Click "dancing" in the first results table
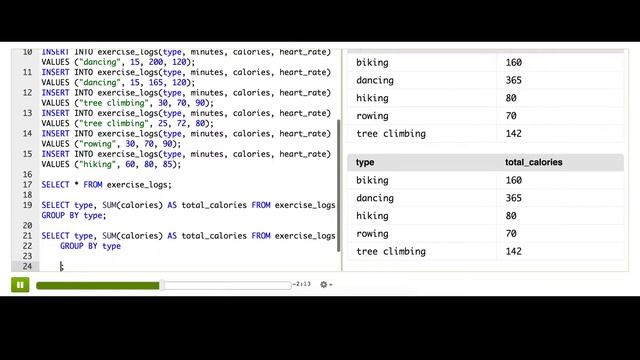This screenshot has height=360, width=640. 375,80
